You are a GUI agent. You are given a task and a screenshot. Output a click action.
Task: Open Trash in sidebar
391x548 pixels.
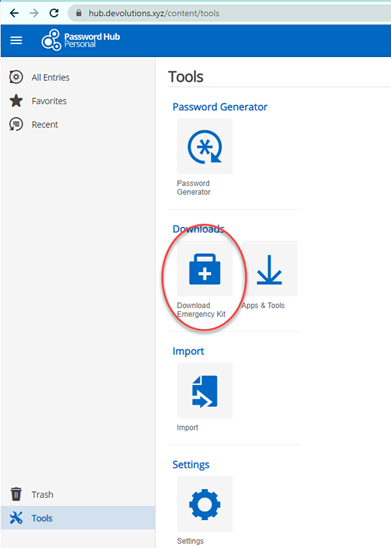(x=78, y=495)
